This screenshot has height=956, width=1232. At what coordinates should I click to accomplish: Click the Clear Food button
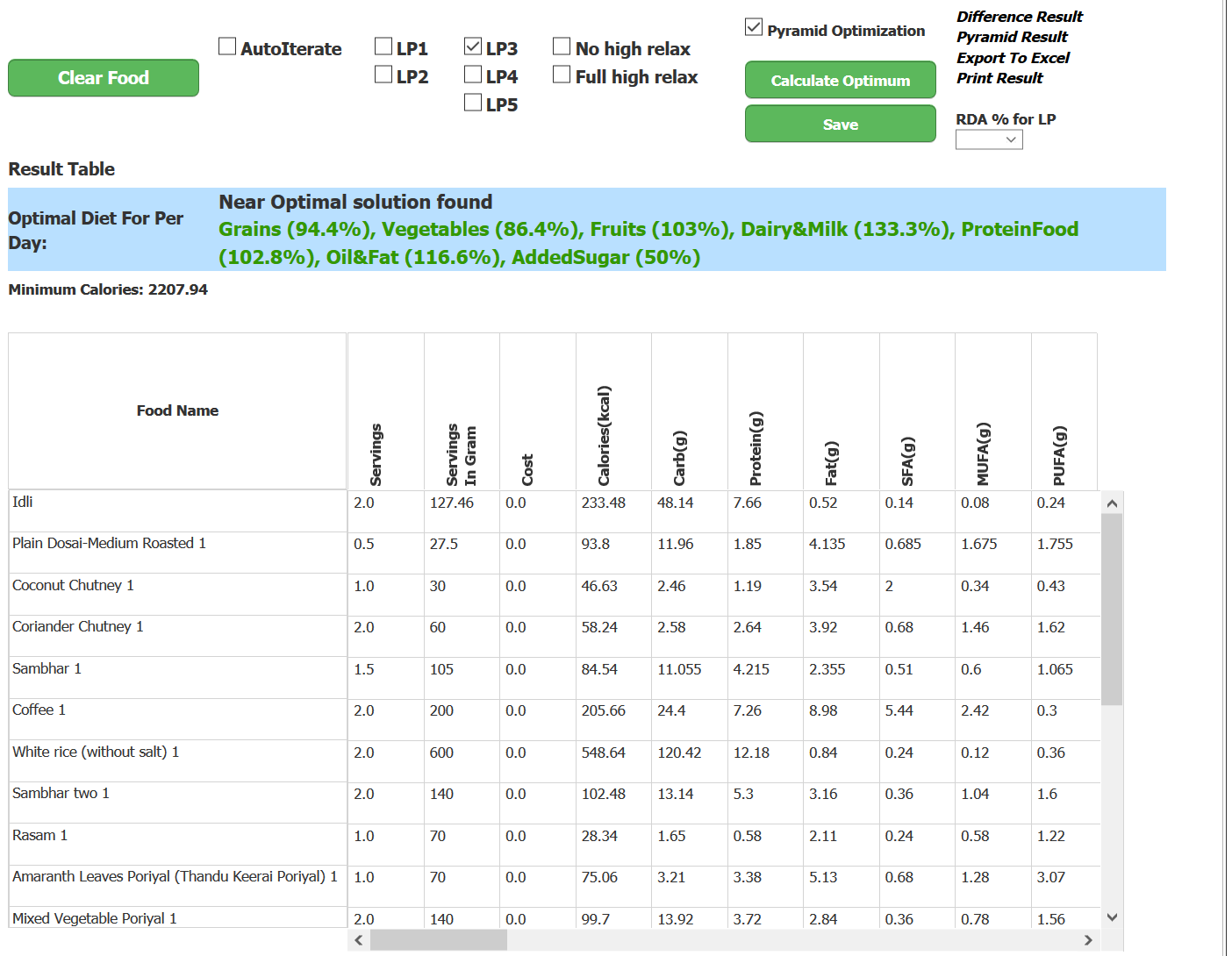click(x=104, y=78)
